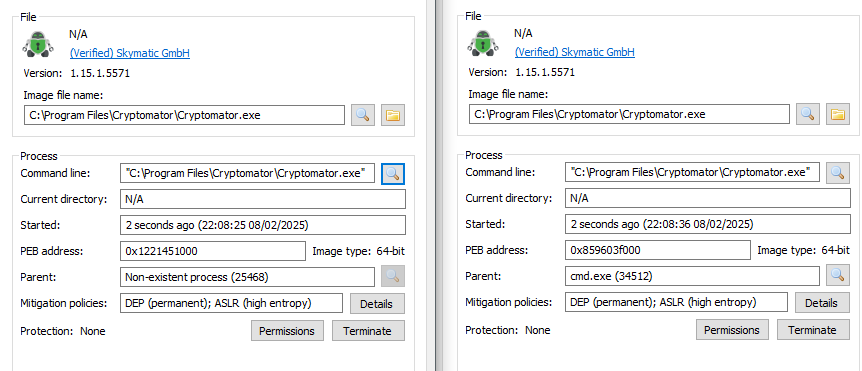Viewport: 862px width, 371px height.
Task: Open Verified Skymatic GmbH link on left
Action: point(130,53)
